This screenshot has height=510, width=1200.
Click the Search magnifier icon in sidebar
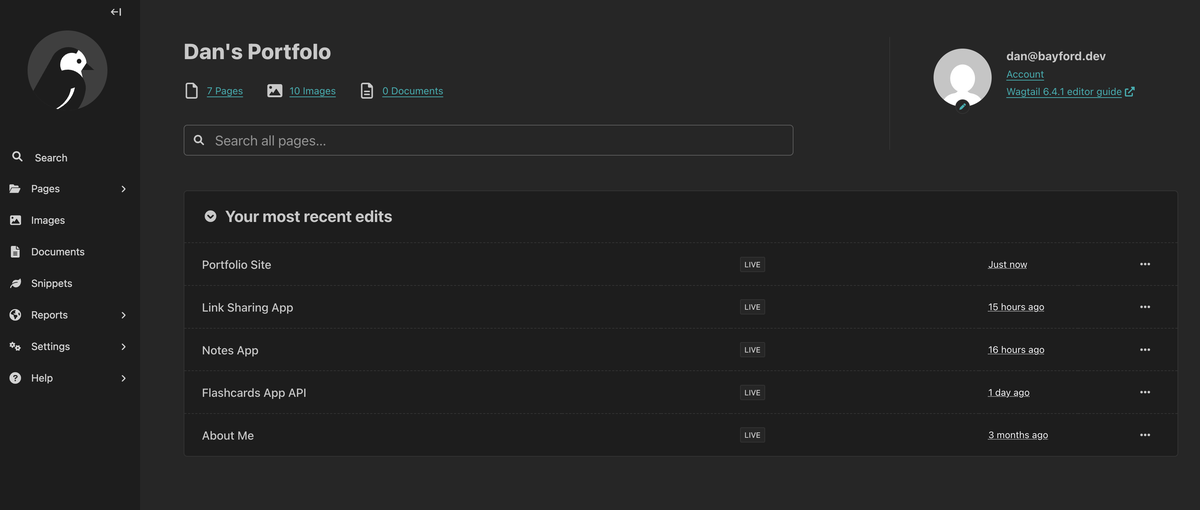(17, 157)
